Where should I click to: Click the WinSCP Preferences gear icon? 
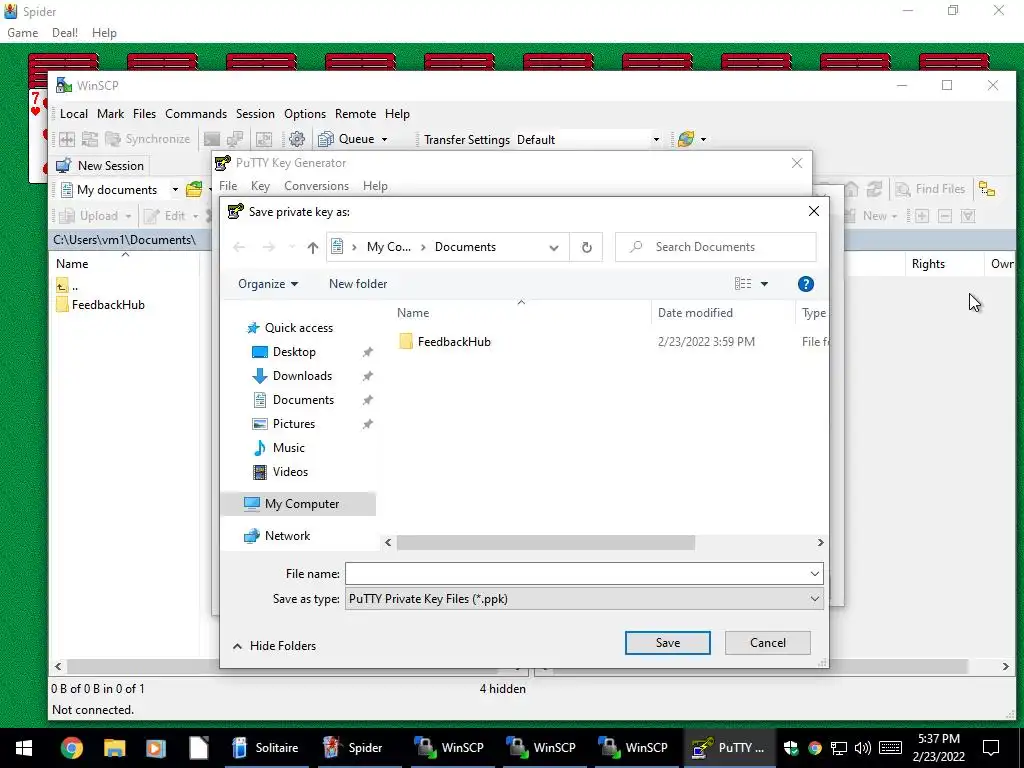pyautogui.click(x=296, y=139)
